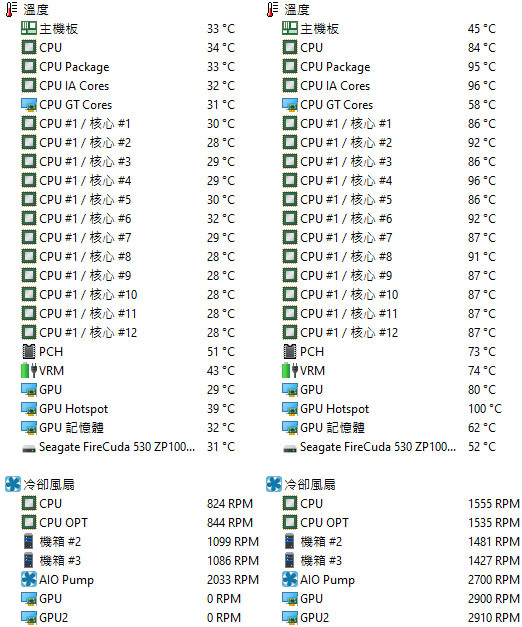
Task: Click the thermometer icon beside 溫度 in the idle readings
Action: click(12, 9)
